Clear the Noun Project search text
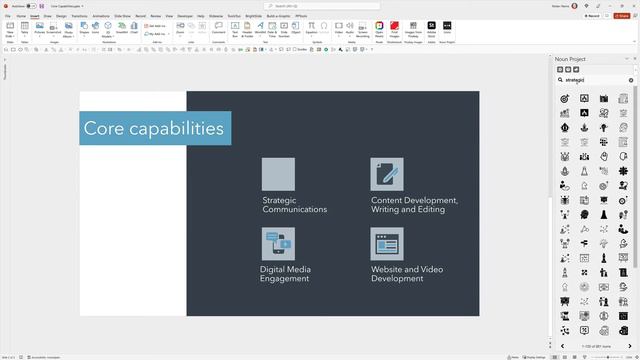Screen dimensions: 640x360 click(x=631, y=80)
